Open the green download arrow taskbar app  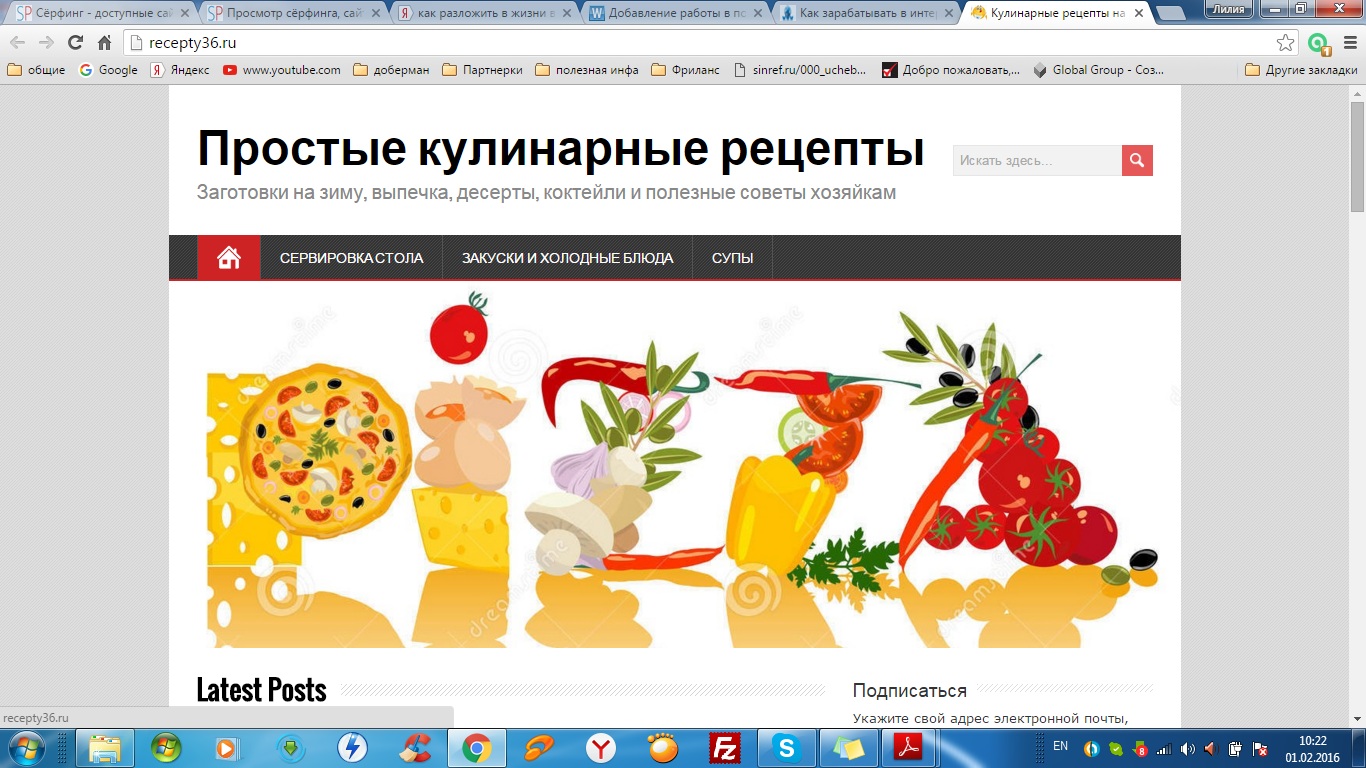coord(290,747)
